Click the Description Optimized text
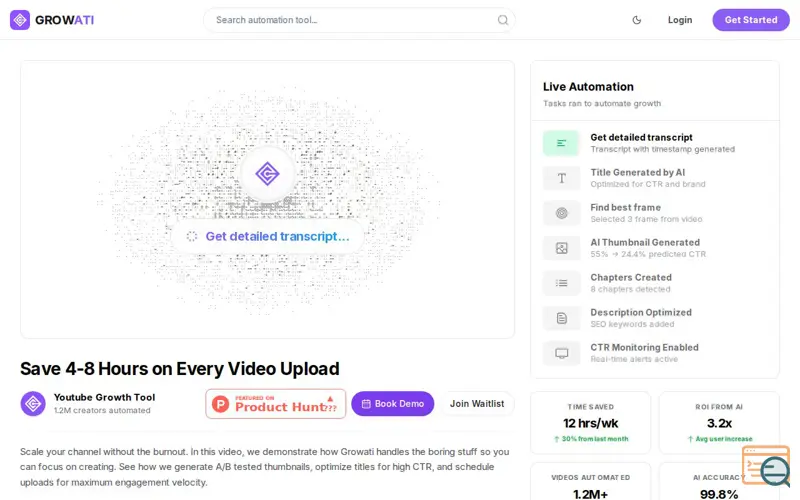800x500 pixels. 641,312
